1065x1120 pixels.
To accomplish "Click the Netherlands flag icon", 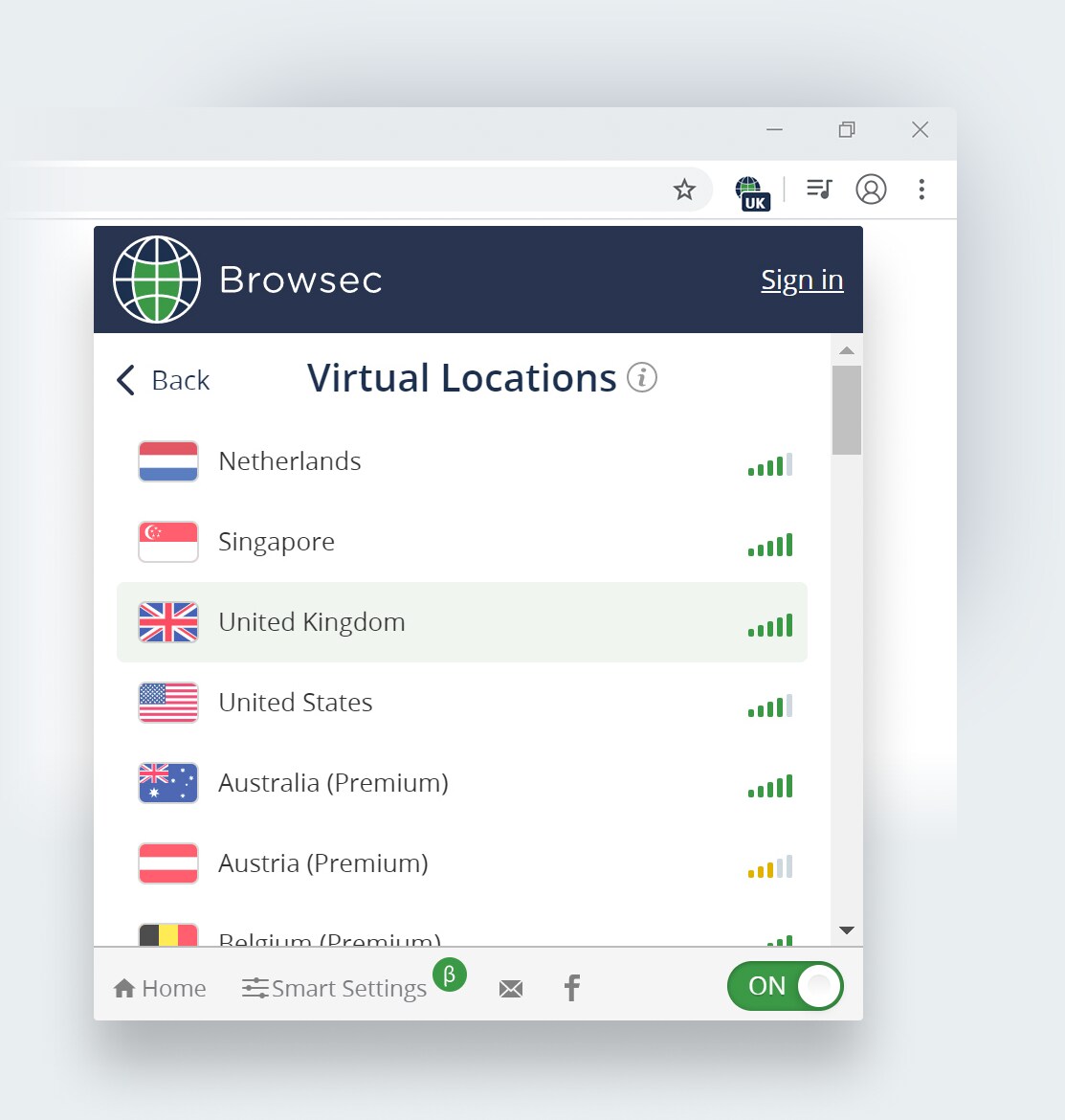I will click(167, 461).
